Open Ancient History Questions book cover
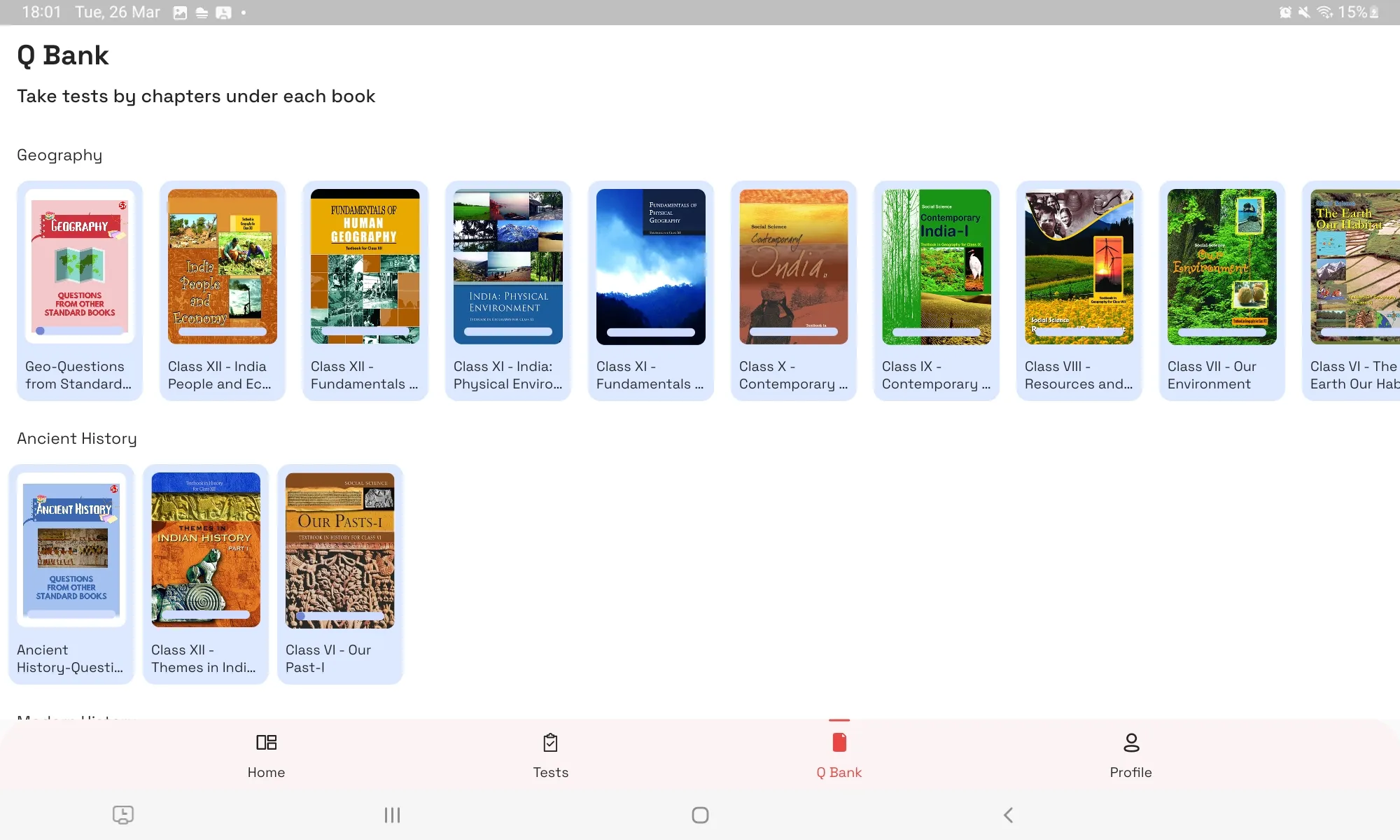The width and height of the screenshot is (1400, 840). pos(71,549)
